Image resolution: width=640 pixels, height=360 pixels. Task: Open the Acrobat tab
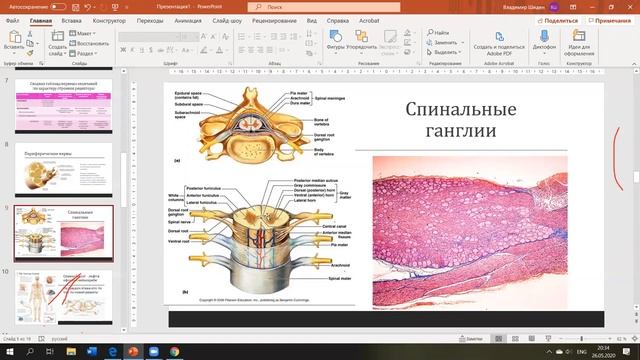369,20
